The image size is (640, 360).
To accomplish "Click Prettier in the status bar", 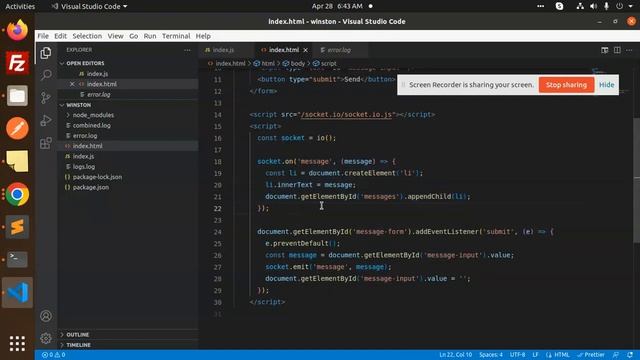I will pos(591,355).
